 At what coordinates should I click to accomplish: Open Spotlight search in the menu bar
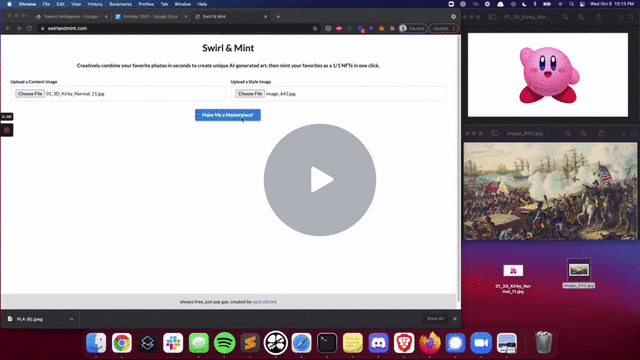[x=571, y=4]
